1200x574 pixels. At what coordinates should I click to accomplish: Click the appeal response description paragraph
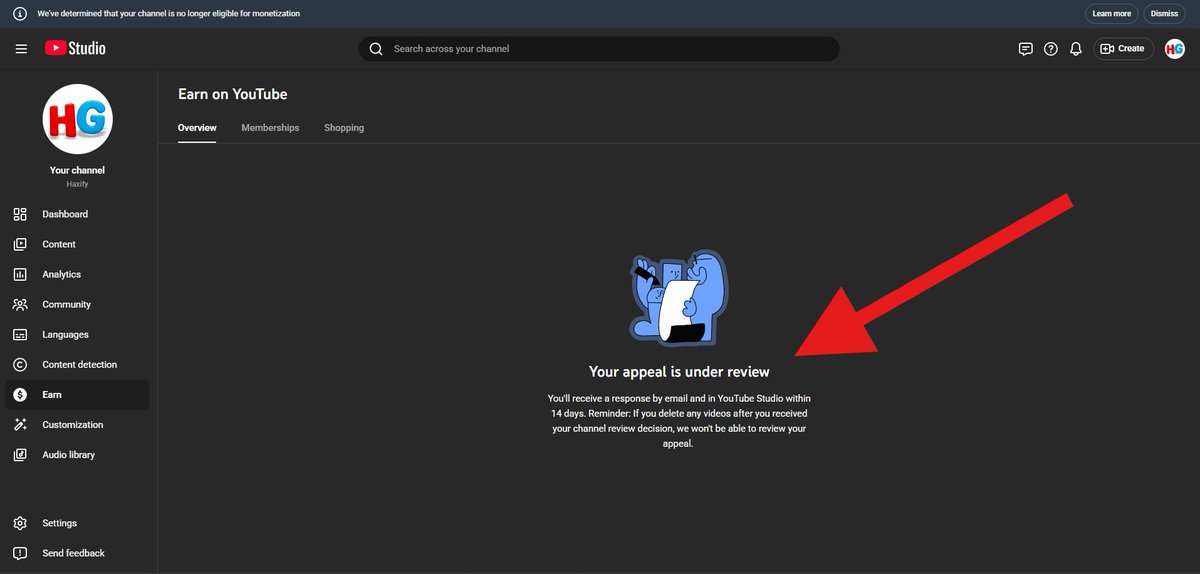point(679,421)
